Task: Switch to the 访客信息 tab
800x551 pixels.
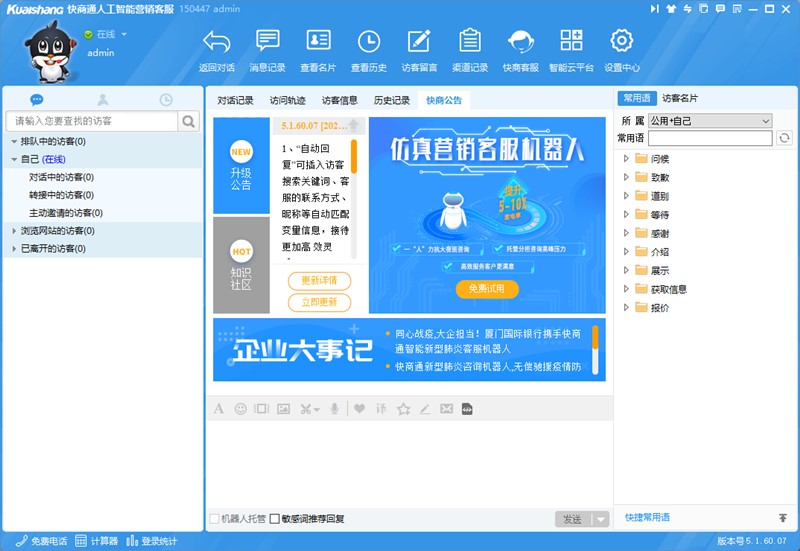Action: coord(339,101)
